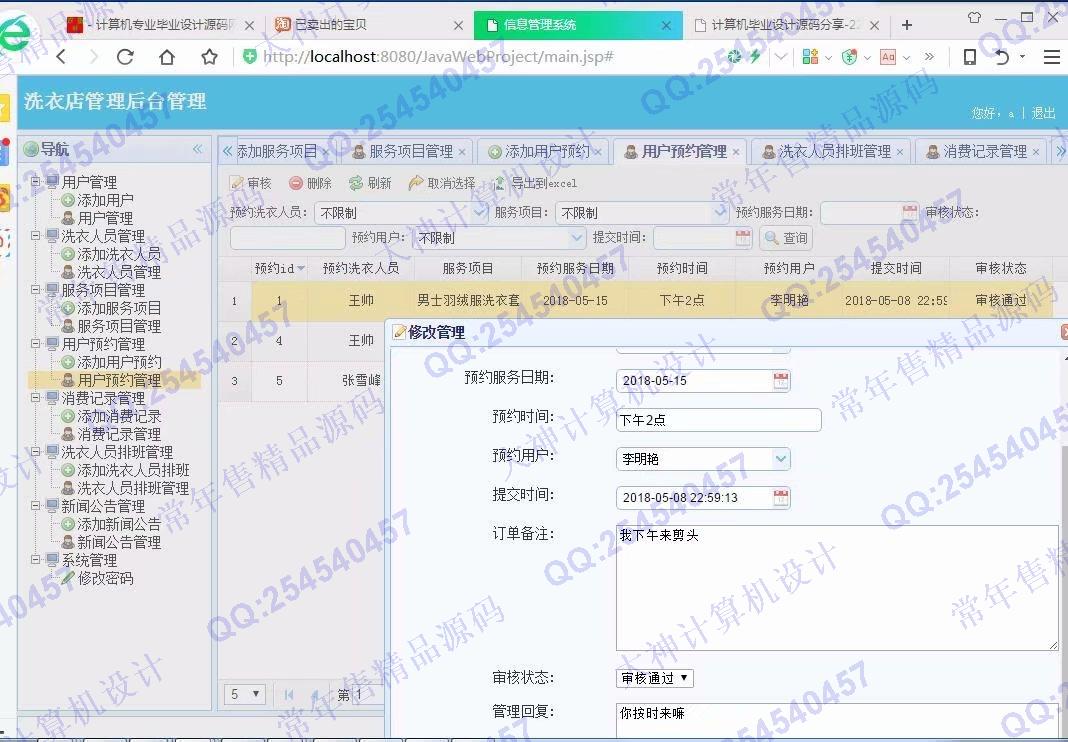The image size is (1068, 742).
Task: Open 服务项目 filter dropdown
Action: [720, 213]
